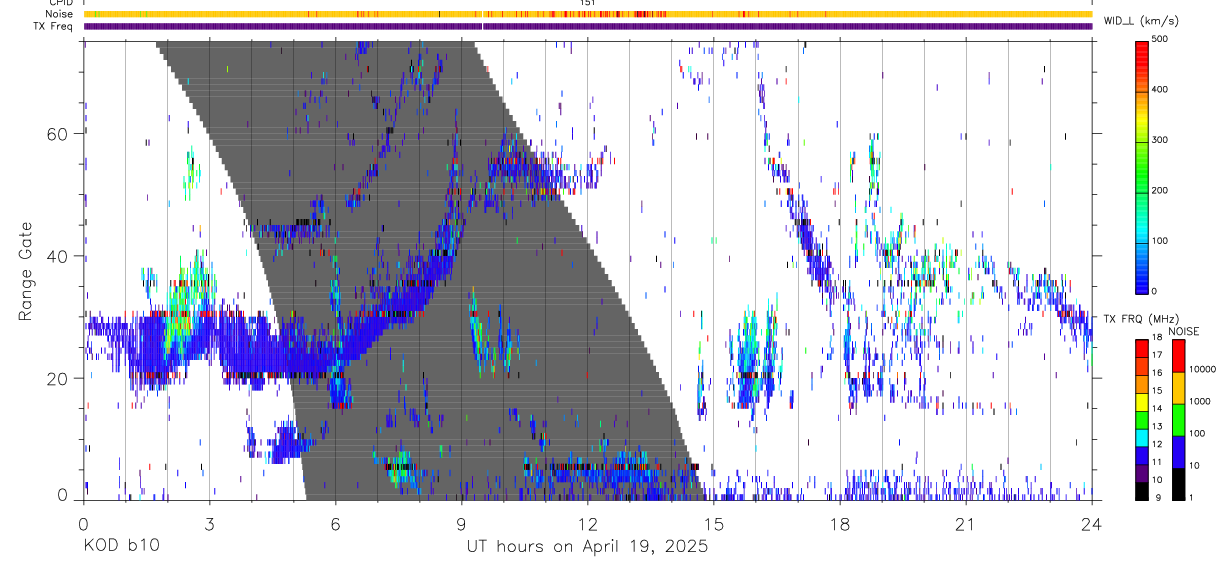Click the 'KOD b10' radar label

(120, 546)
